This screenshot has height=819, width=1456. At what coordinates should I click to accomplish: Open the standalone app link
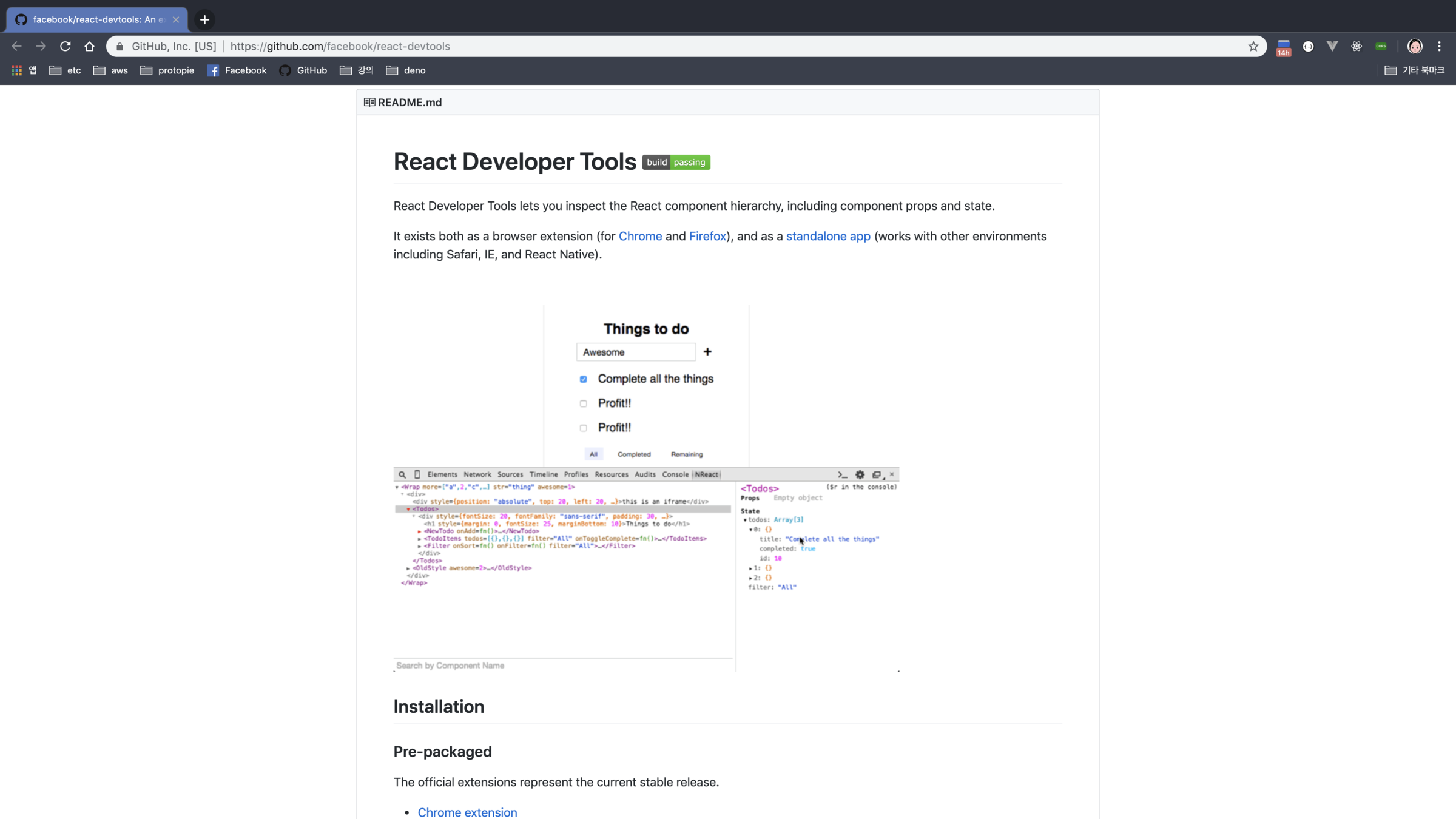(x=828, y=236)
